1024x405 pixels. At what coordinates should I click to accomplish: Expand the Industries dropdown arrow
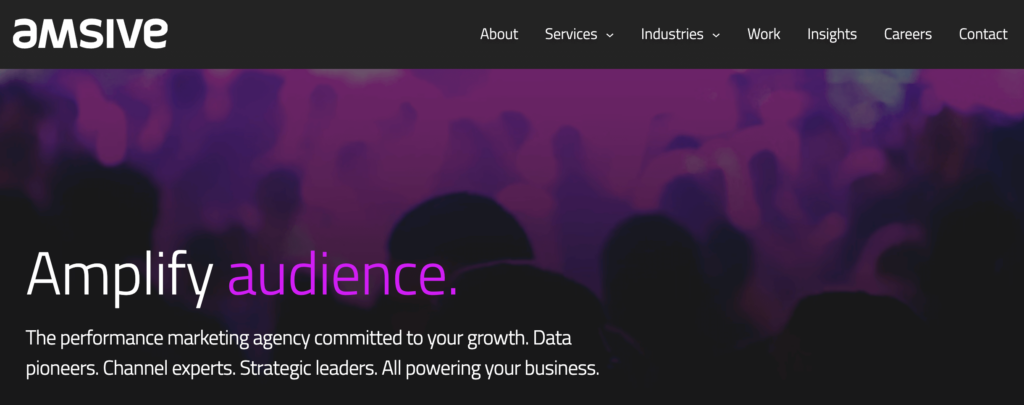coord(716,35)
